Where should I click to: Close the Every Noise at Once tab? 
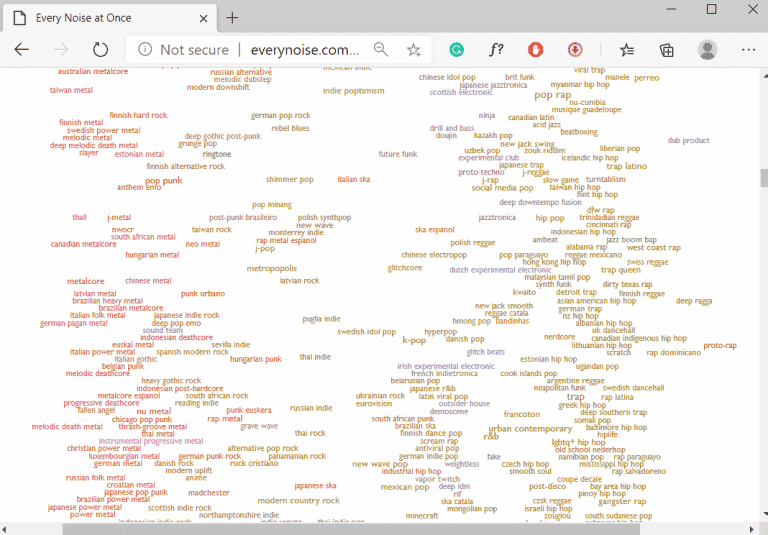coord(203,17)
